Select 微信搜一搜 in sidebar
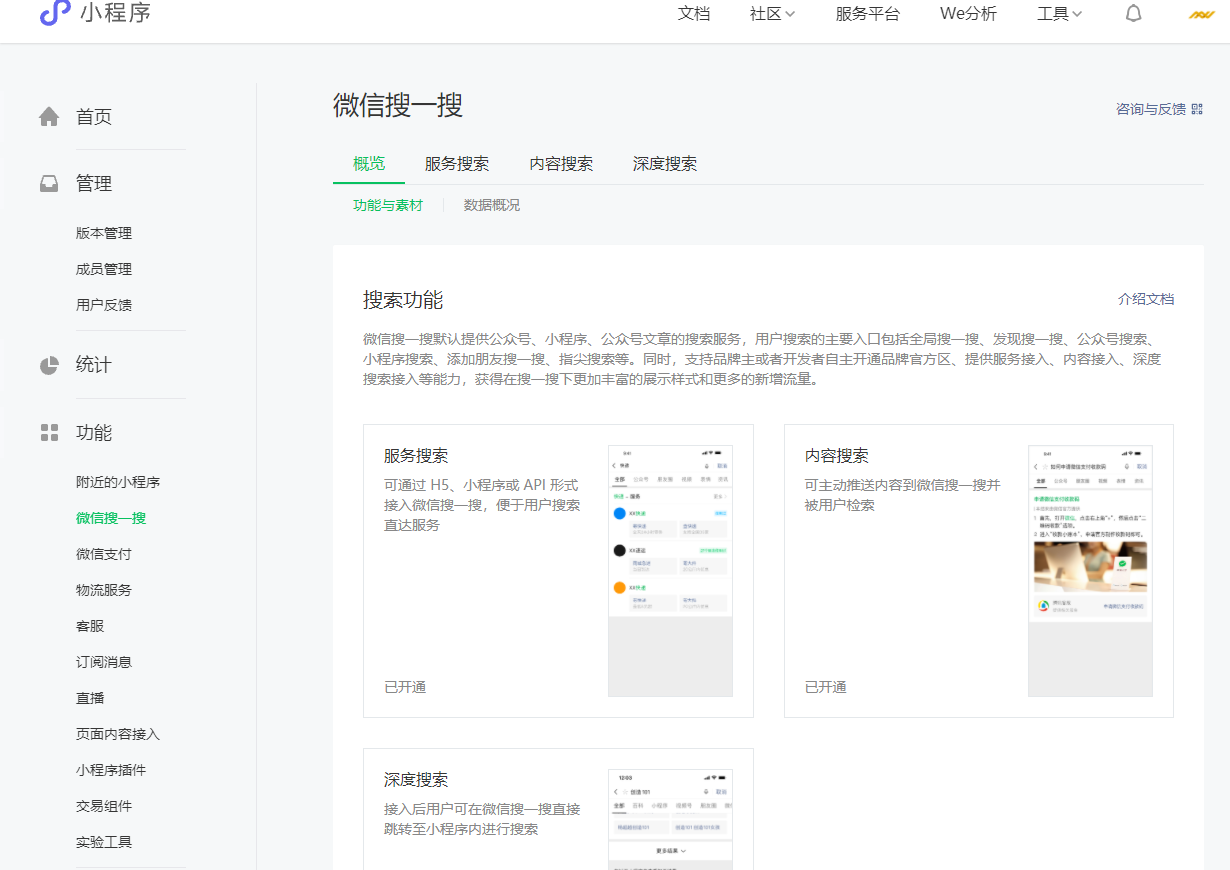The image size is (1230, 870). pos(111,518)
